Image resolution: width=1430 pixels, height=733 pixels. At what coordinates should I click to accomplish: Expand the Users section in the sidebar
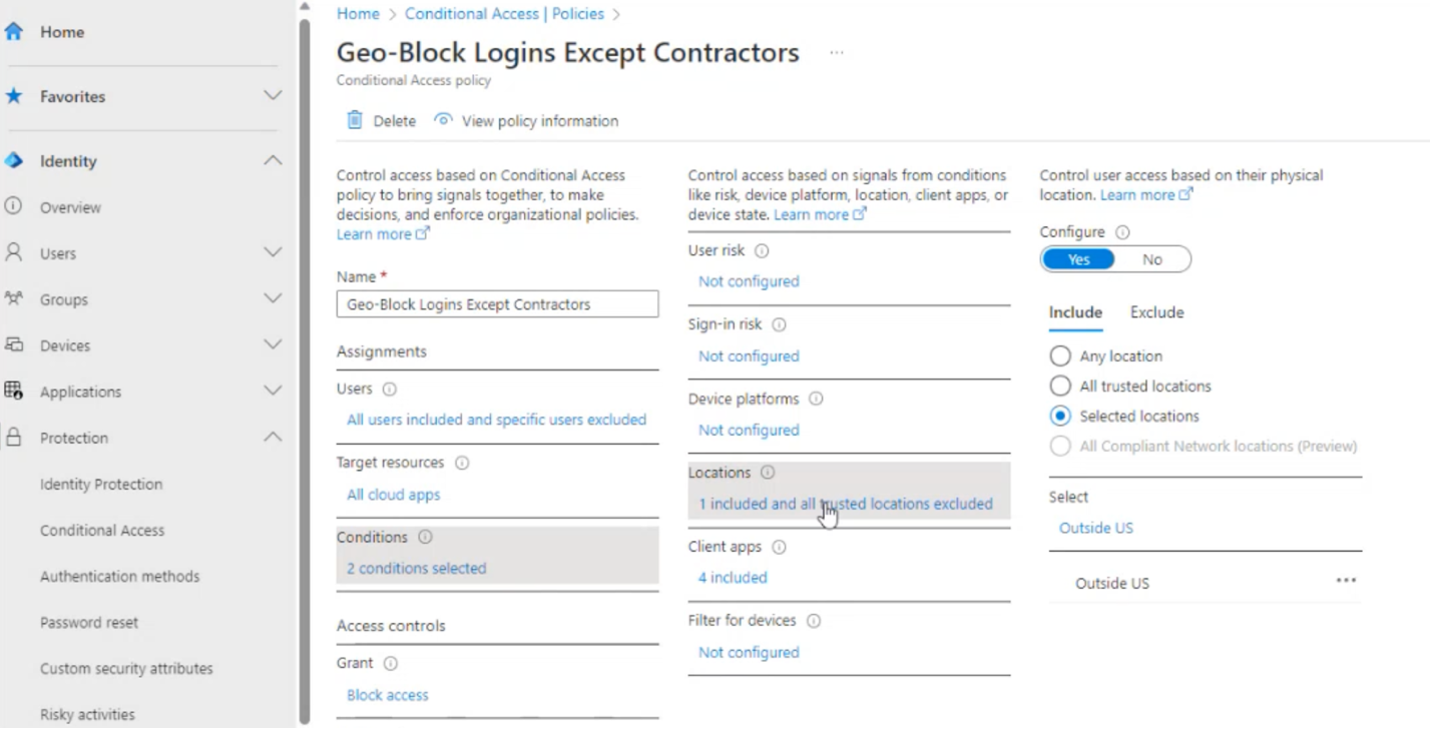point(272,253)
